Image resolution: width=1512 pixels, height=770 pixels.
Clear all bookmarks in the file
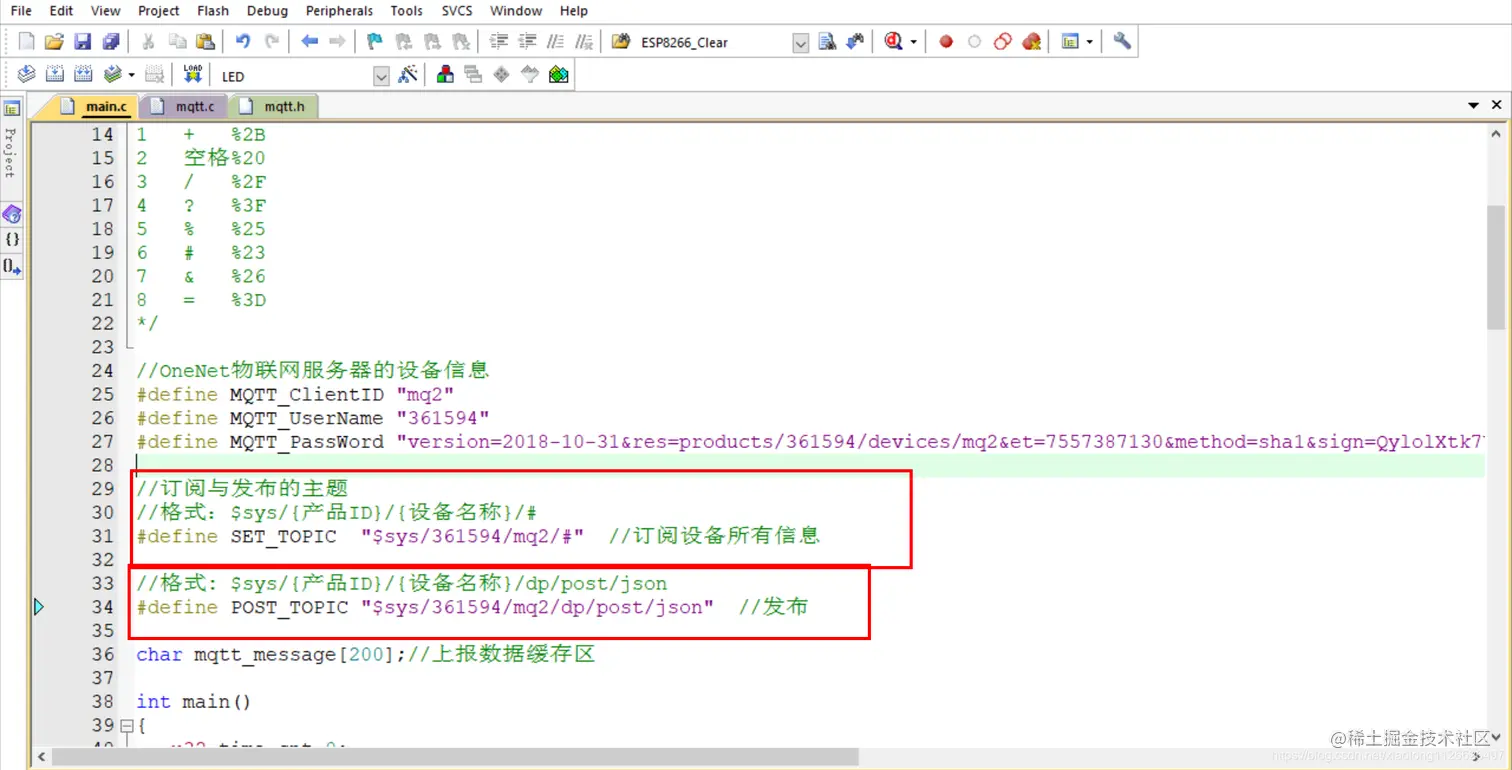click(x=460, y=42)
